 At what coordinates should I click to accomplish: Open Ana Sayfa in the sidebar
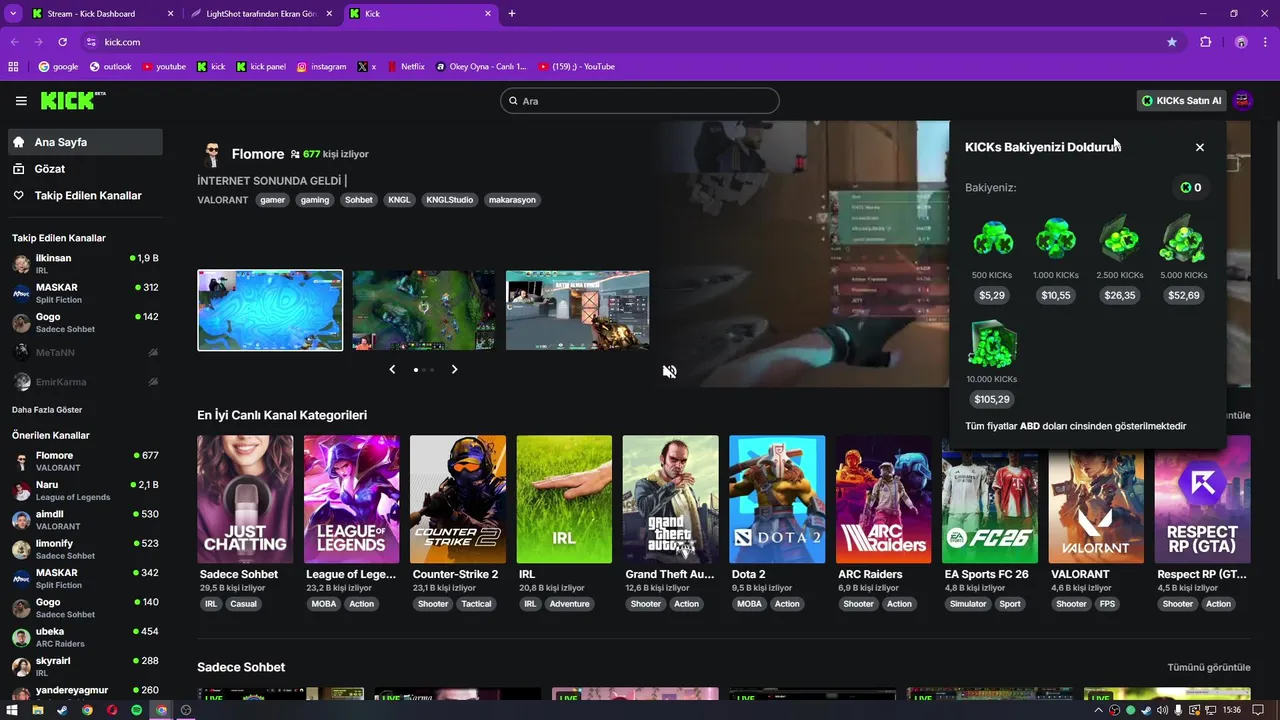(x=85, y=142)
